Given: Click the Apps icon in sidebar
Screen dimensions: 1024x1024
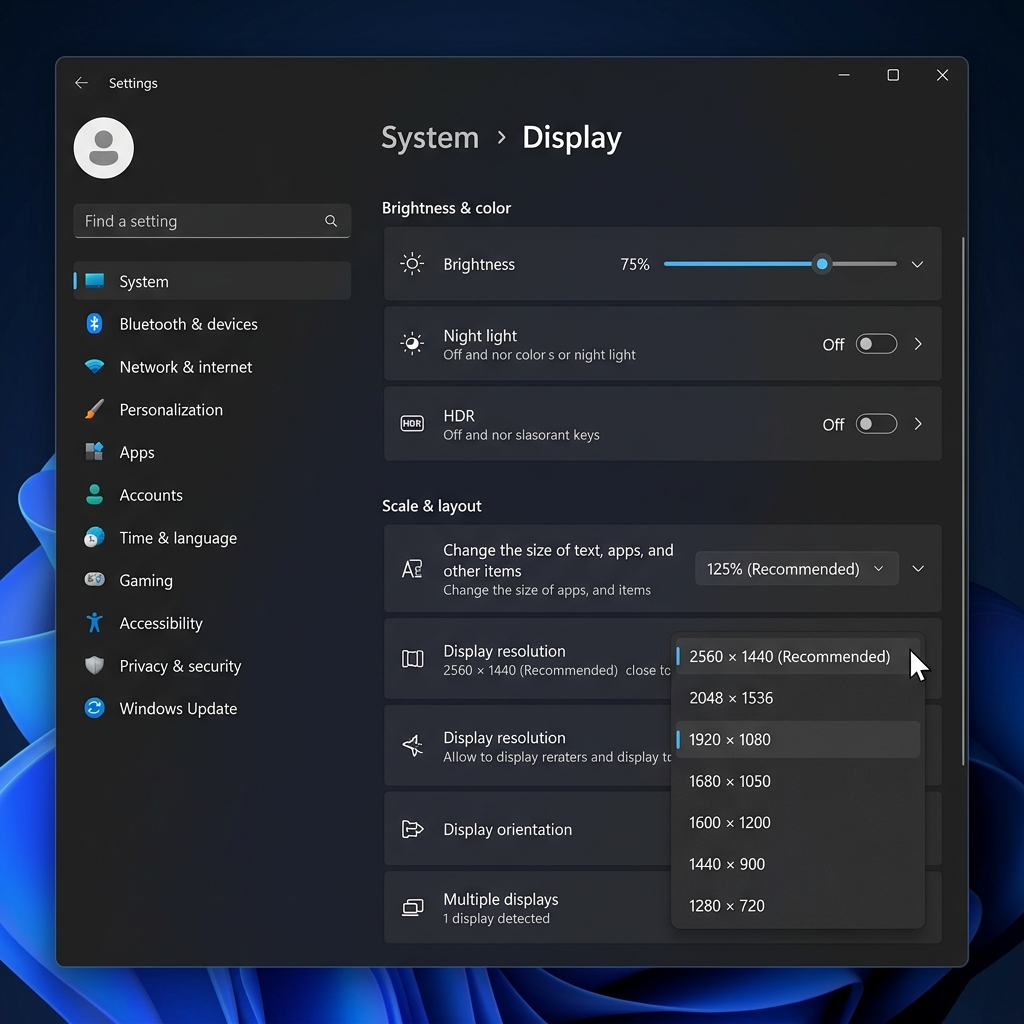Looking at the screenshot, I should tap(95, 451).
